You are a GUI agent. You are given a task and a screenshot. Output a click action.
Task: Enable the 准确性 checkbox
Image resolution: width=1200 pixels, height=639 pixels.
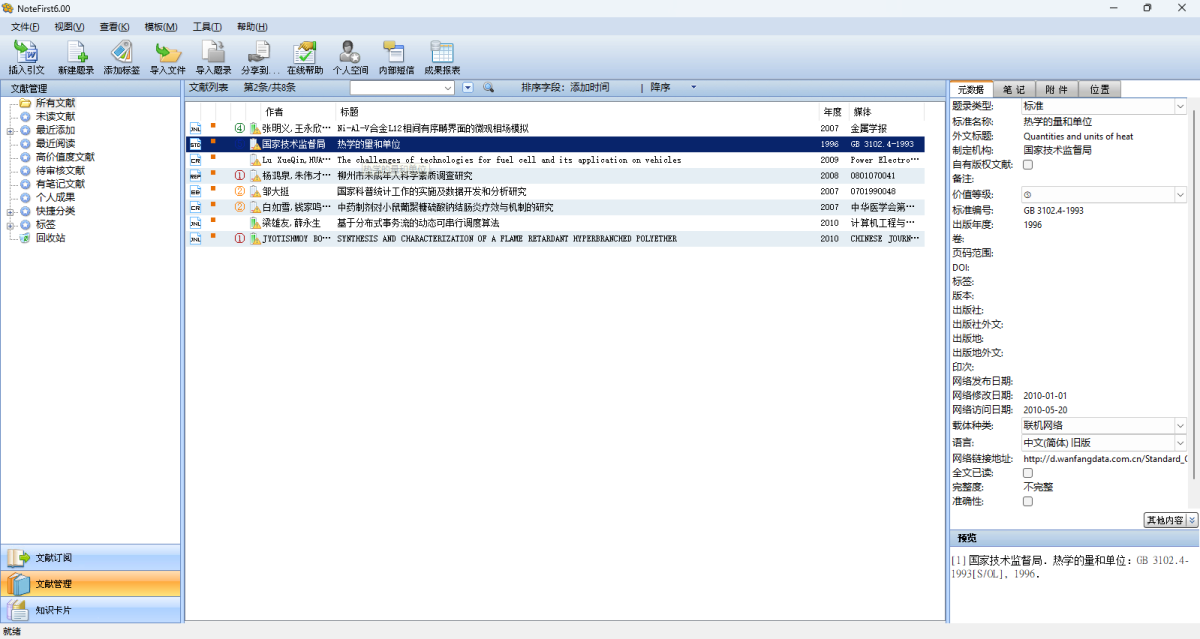click(1027, 501)
